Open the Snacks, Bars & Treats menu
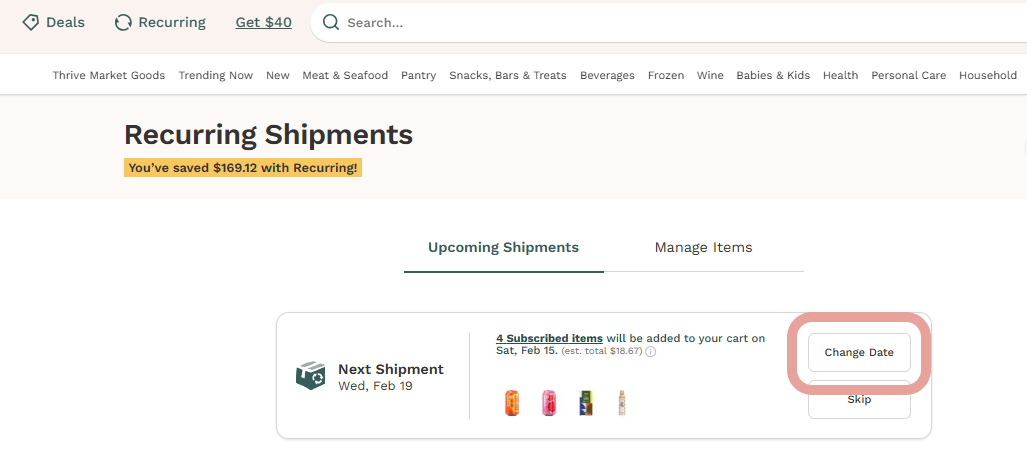The image size is (1027, 462). click(508, 75)
